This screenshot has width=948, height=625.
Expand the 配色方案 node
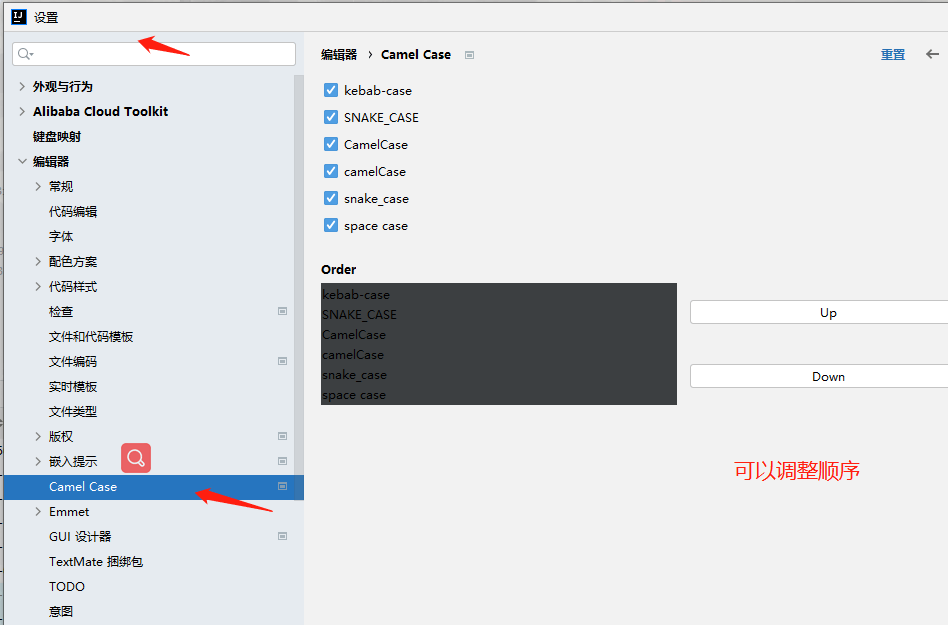point(38,262)
